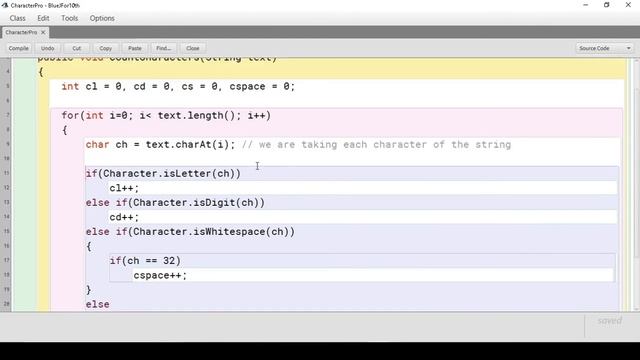Click the 'cl++;' statement

[124, 188]
